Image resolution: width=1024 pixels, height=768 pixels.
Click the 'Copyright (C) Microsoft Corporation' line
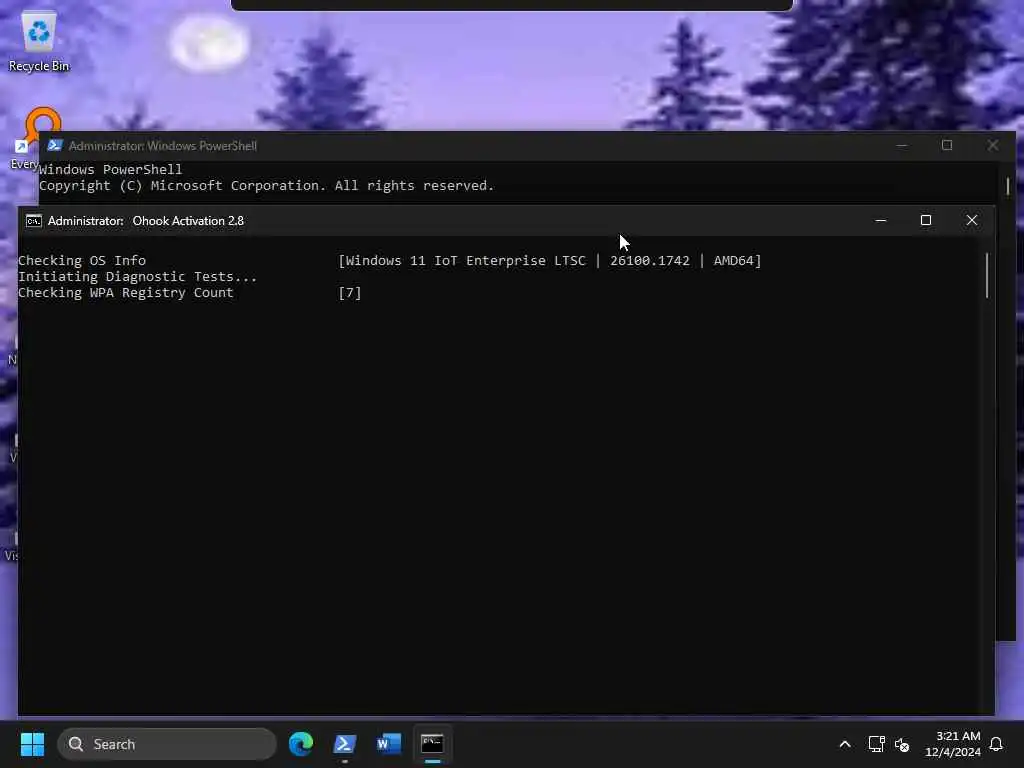(x=266, y=185)
